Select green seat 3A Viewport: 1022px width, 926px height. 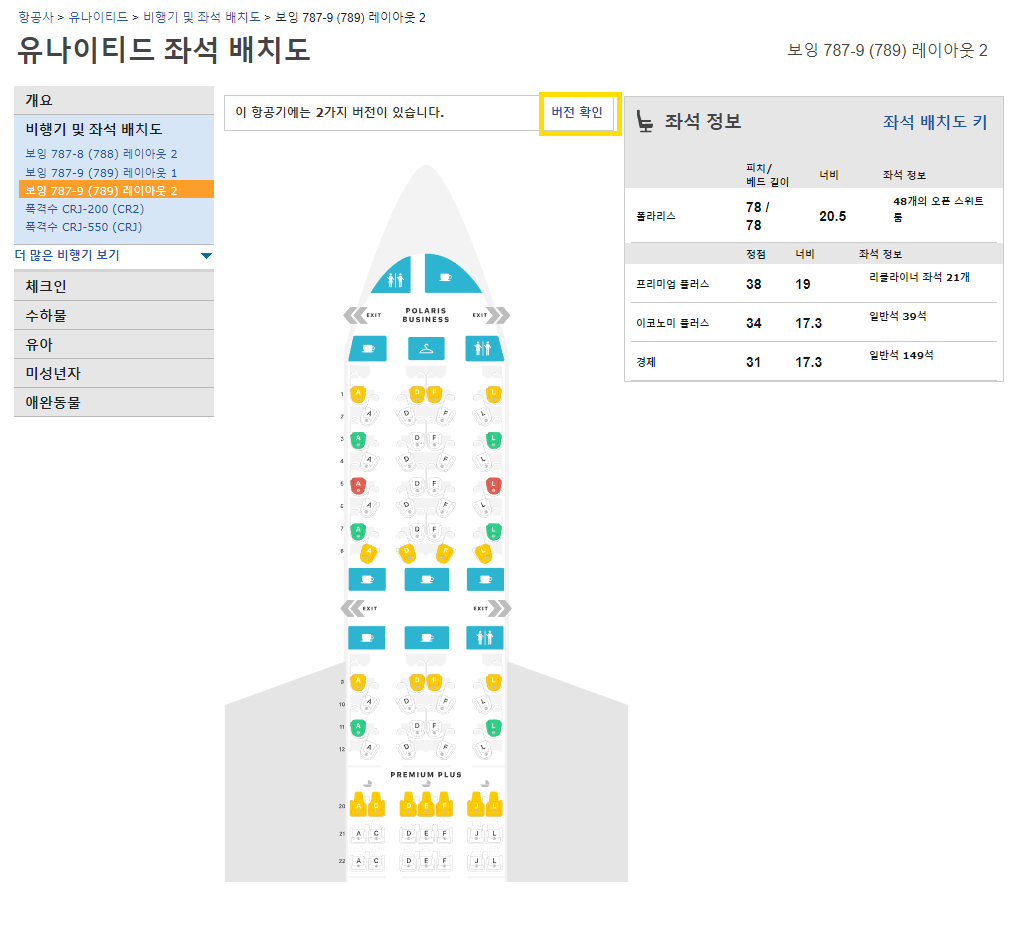tap(358, 440)
